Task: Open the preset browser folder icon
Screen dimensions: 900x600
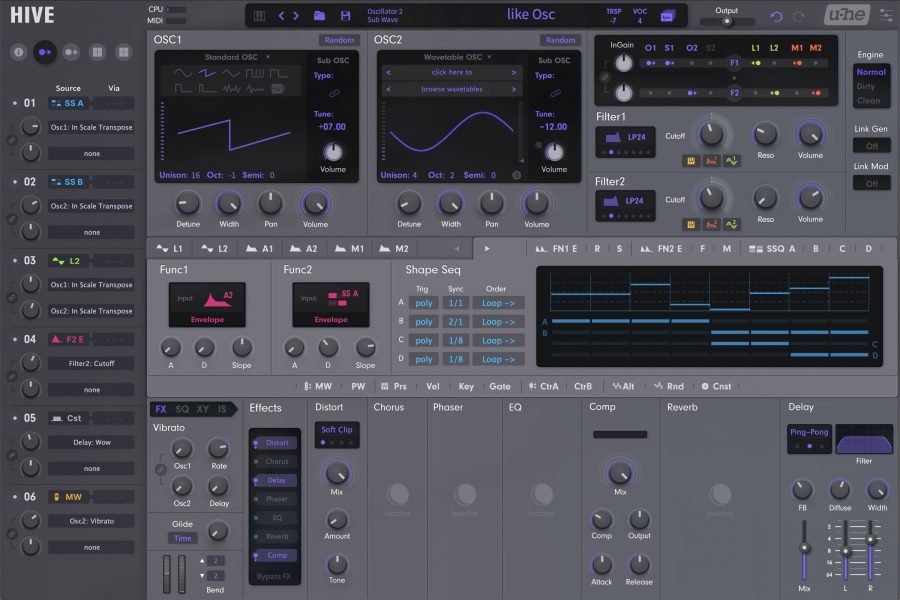Action: [x=319, y=16]
